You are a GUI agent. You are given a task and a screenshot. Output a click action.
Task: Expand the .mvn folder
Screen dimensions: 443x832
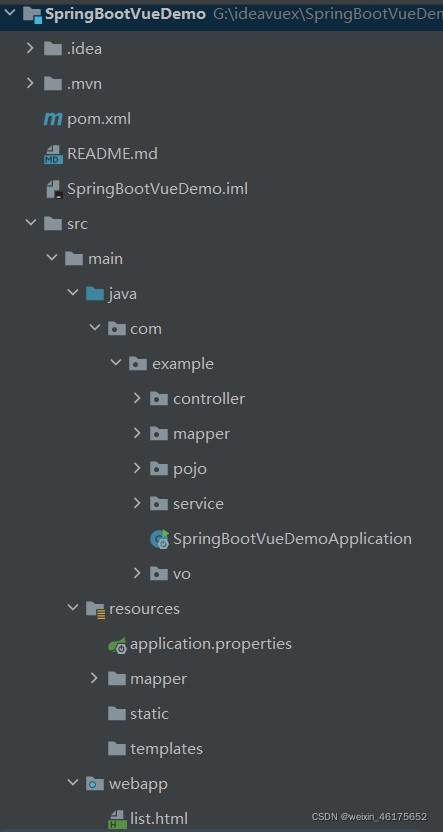(x=30, y=83)
